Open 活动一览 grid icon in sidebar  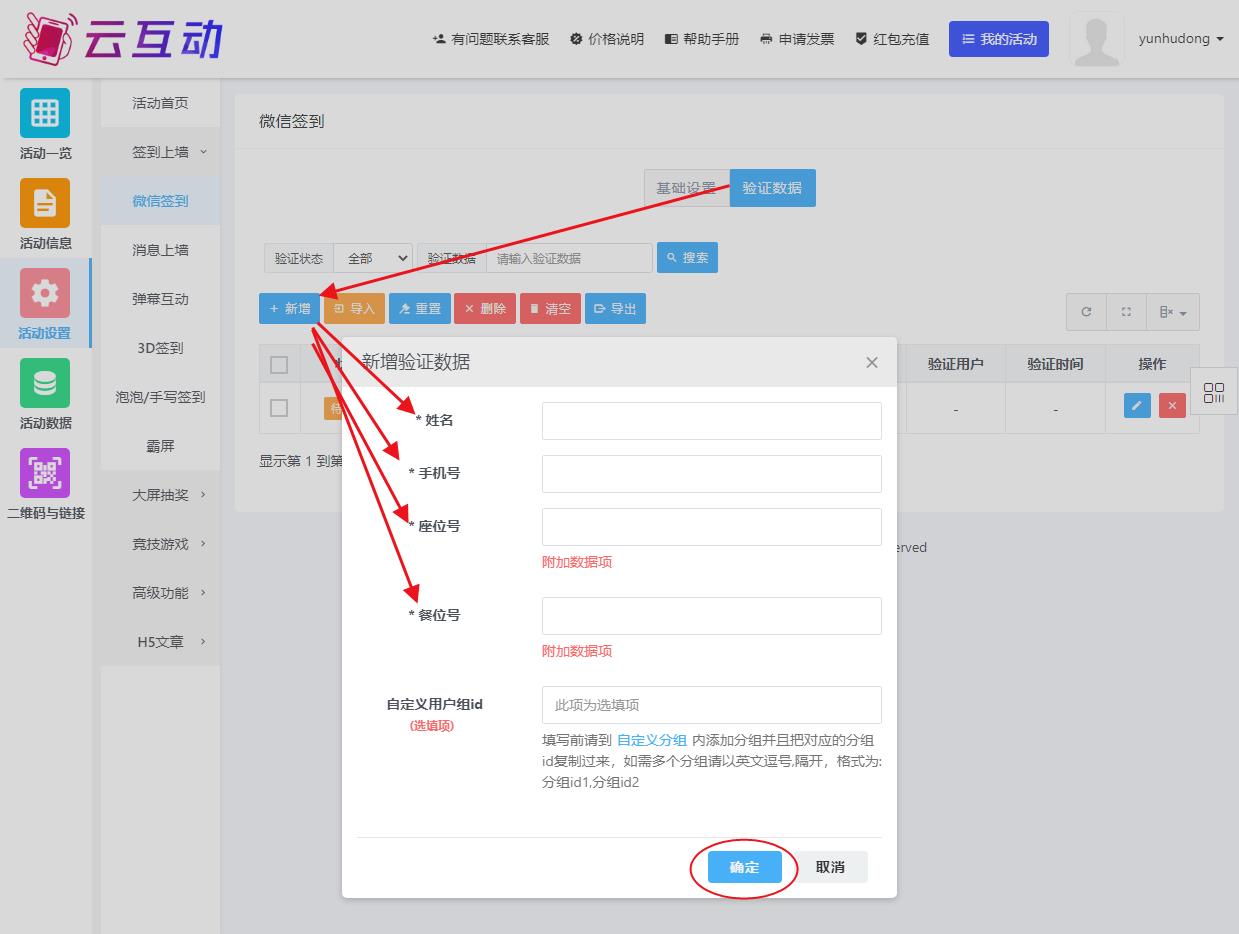coord(45,113)
